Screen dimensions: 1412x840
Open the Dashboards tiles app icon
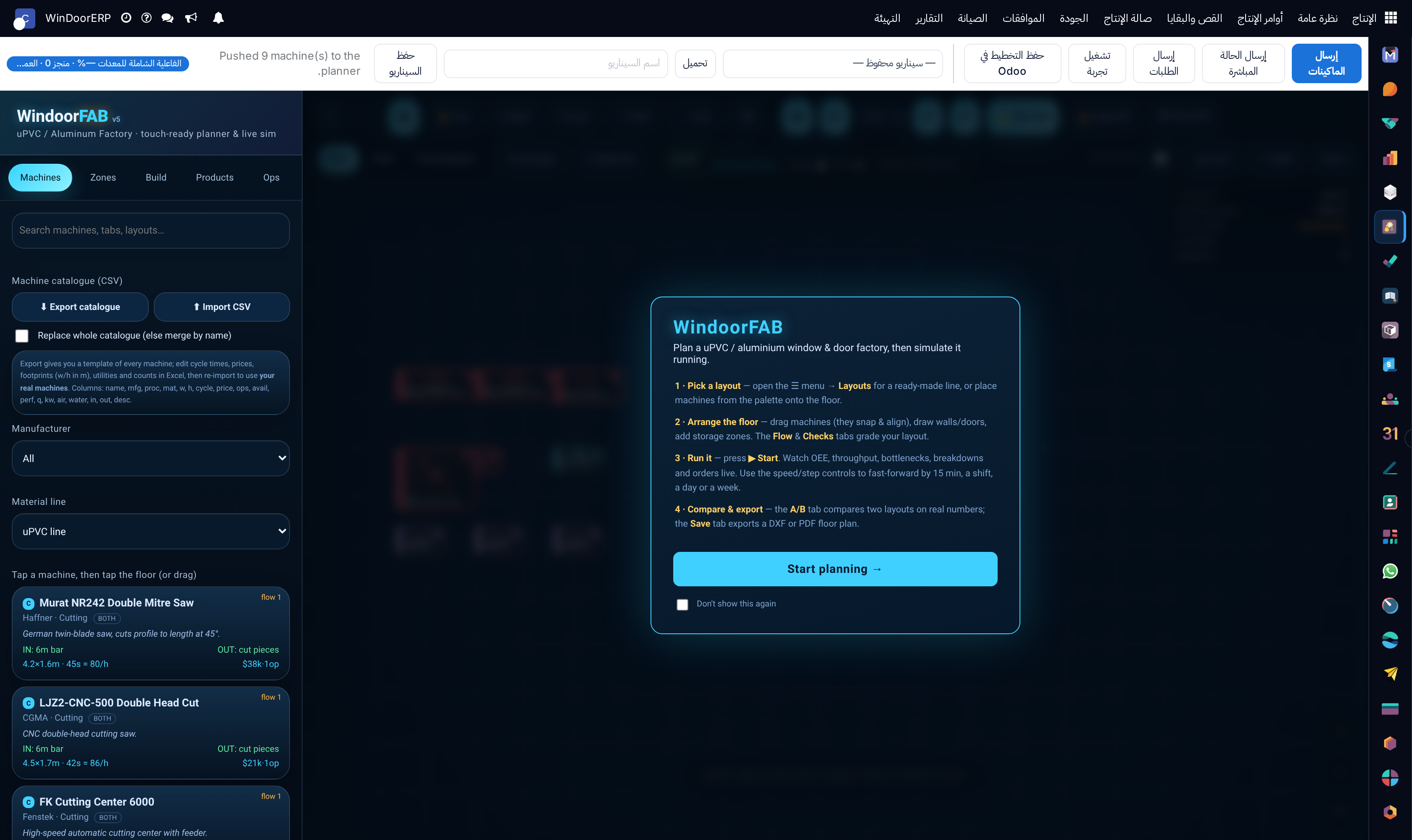1390,537
